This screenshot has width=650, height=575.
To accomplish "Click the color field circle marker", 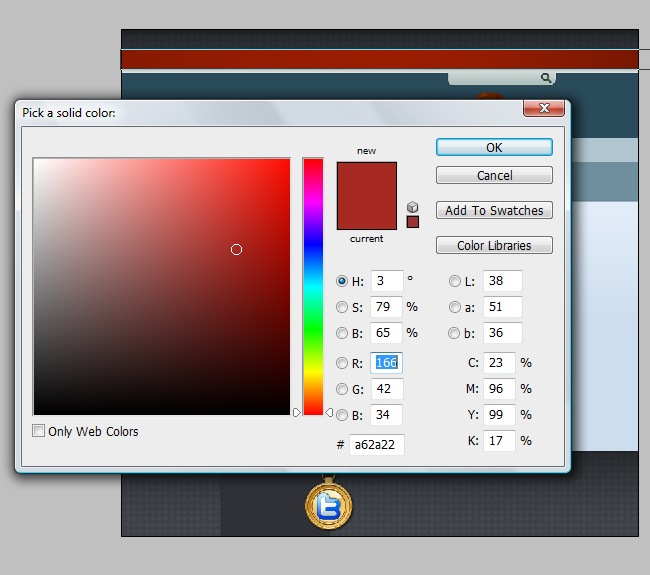I will tap(236, 250).
